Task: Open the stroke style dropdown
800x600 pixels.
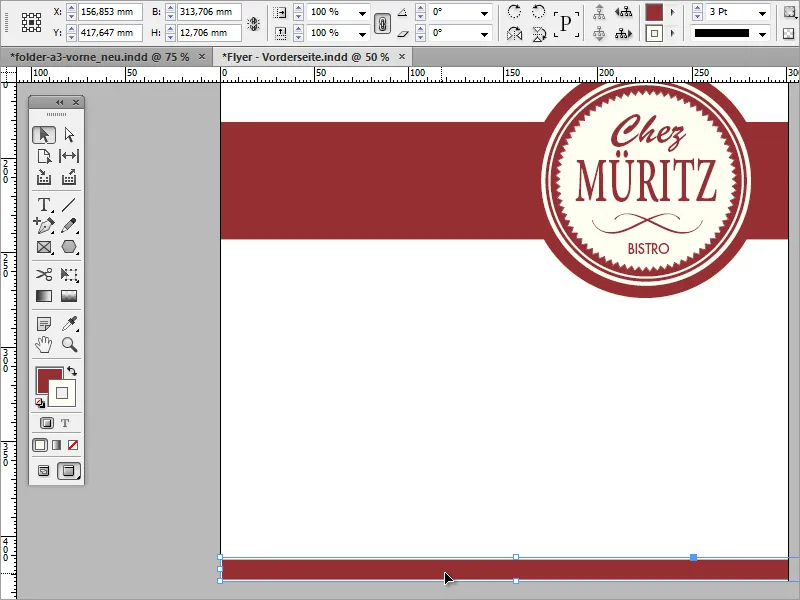Action: click(x=762, y=34)
